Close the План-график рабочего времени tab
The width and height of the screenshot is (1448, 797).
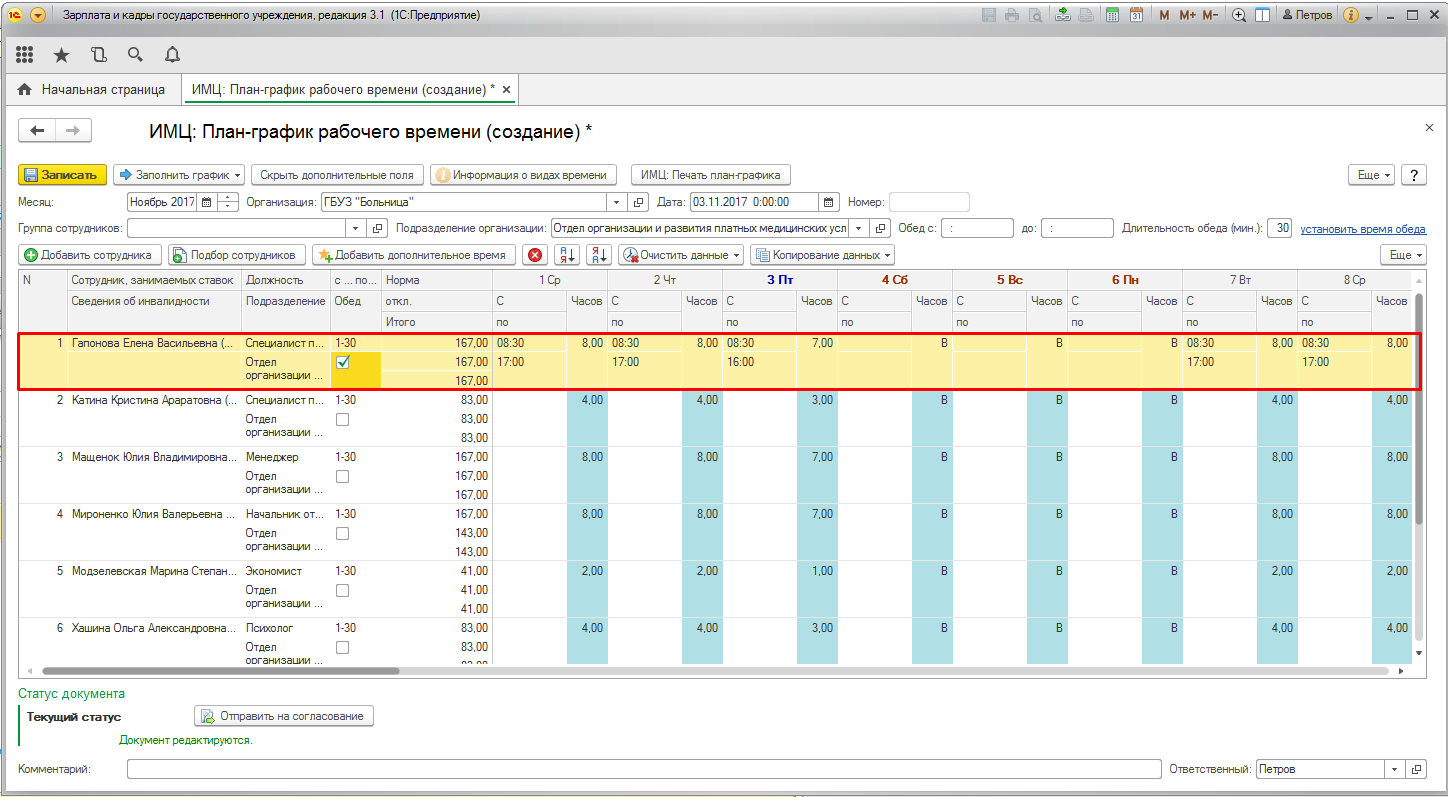point(506,90)
